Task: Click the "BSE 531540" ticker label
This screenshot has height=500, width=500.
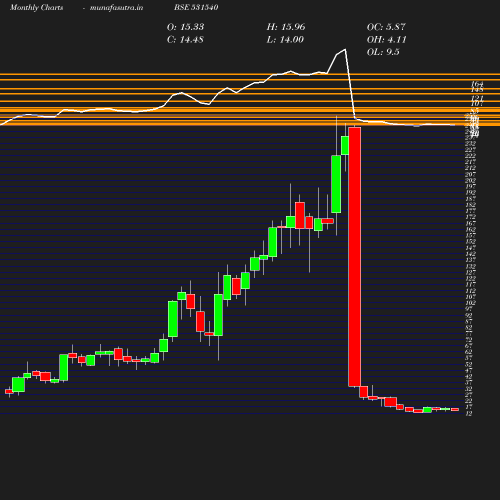Action: pos(196,7)
